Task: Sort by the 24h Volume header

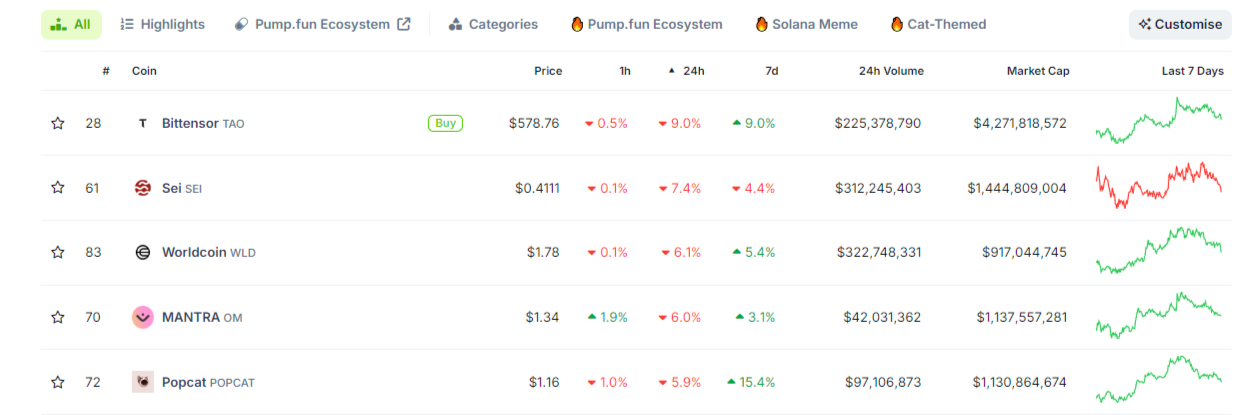Action: coord(891,71)
